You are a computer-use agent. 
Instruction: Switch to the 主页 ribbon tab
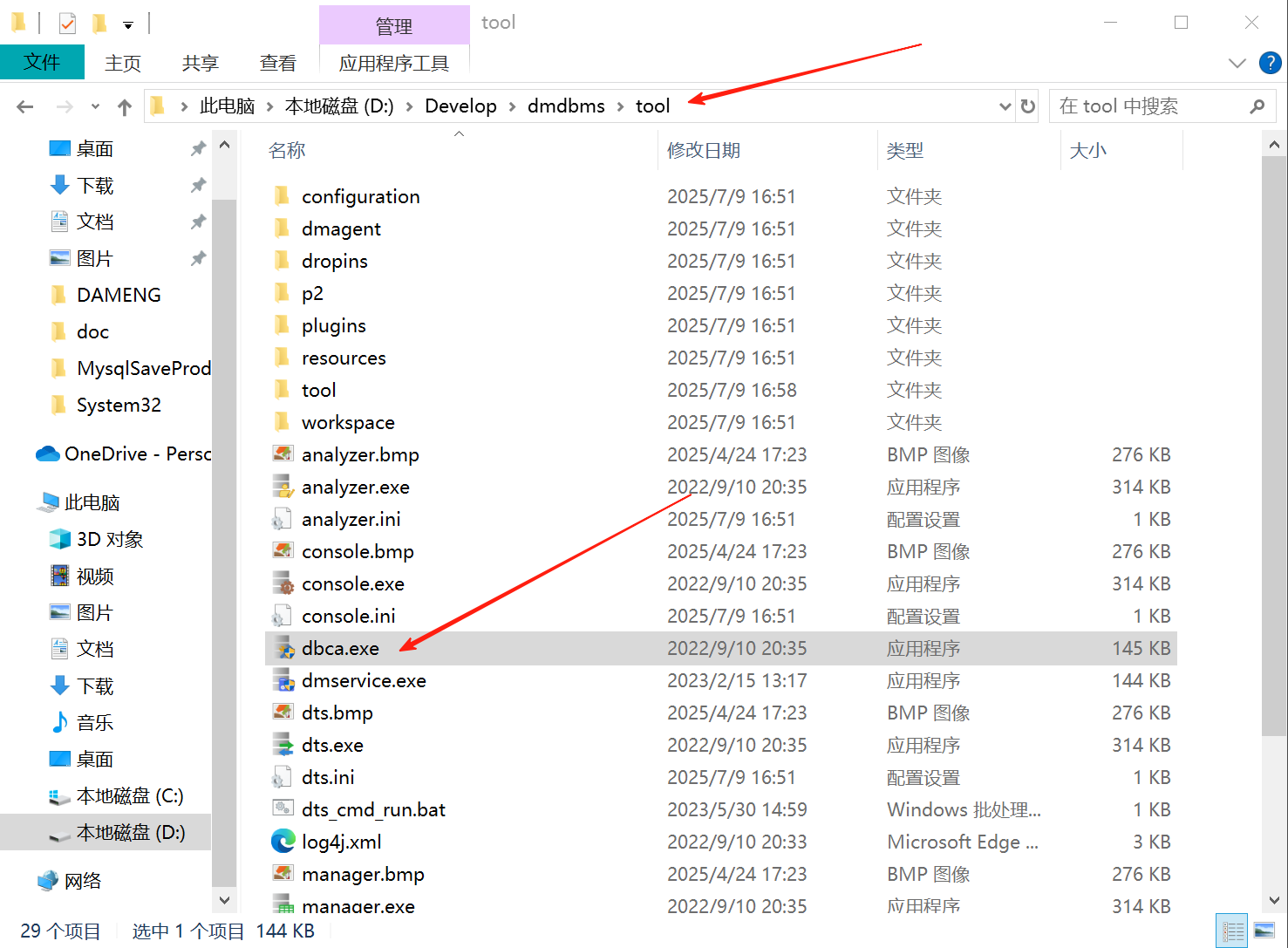(x=123, y=63)
